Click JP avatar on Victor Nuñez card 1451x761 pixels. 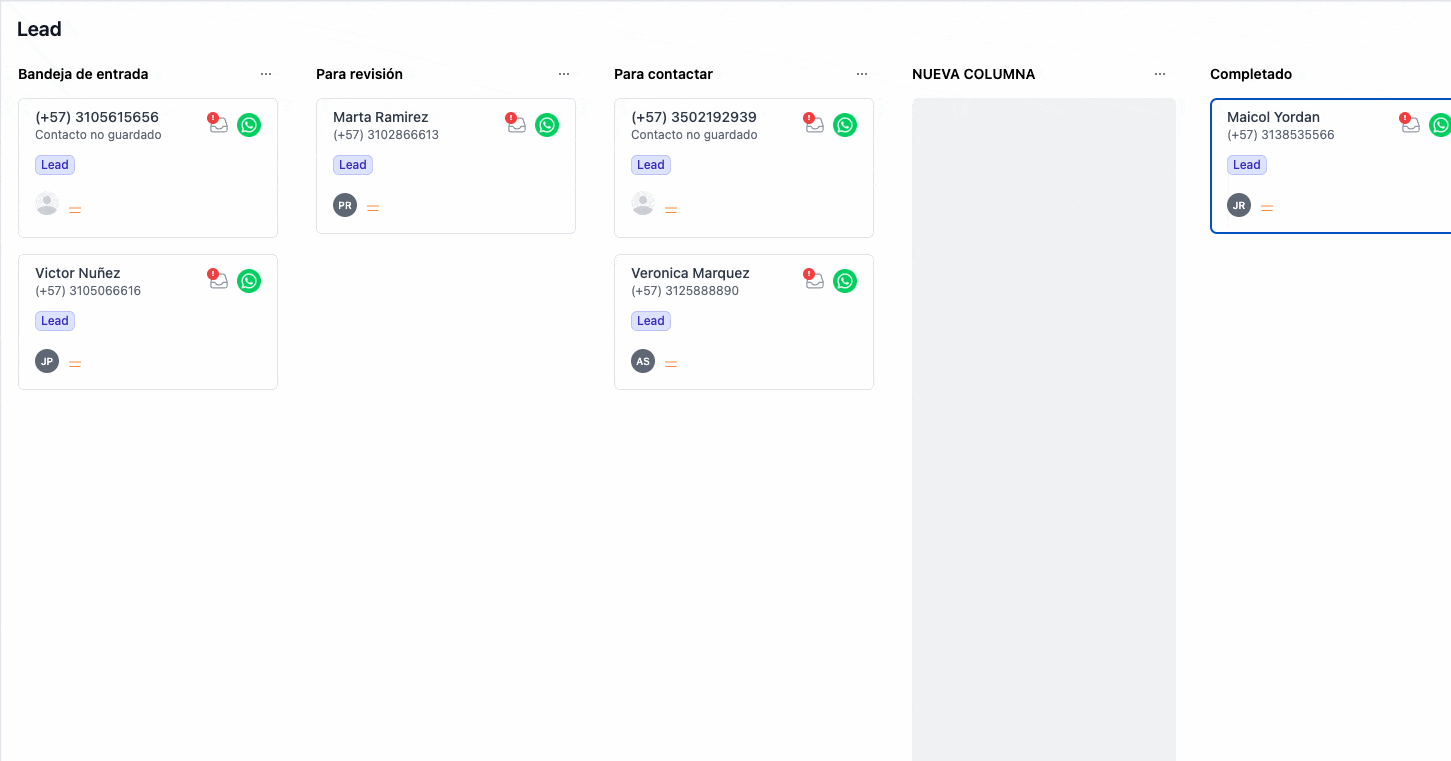(47, 361)
